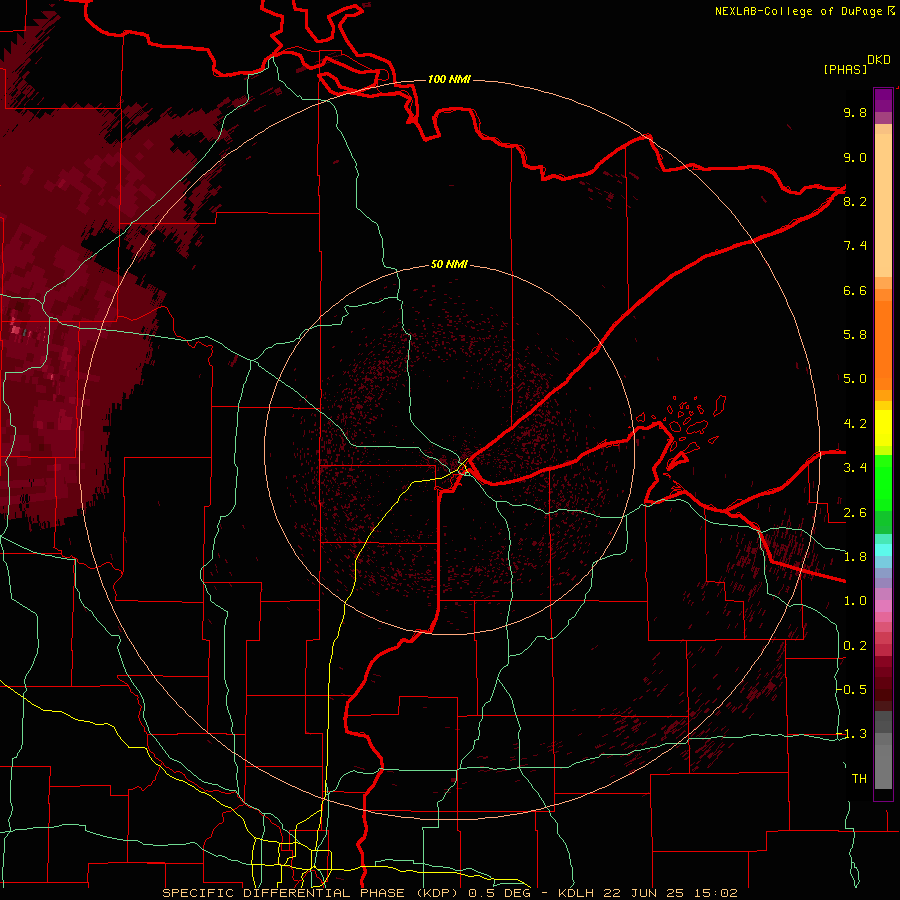Click the '[PHAS]' legend header
The image size is (900, 900).
[845, 69]
